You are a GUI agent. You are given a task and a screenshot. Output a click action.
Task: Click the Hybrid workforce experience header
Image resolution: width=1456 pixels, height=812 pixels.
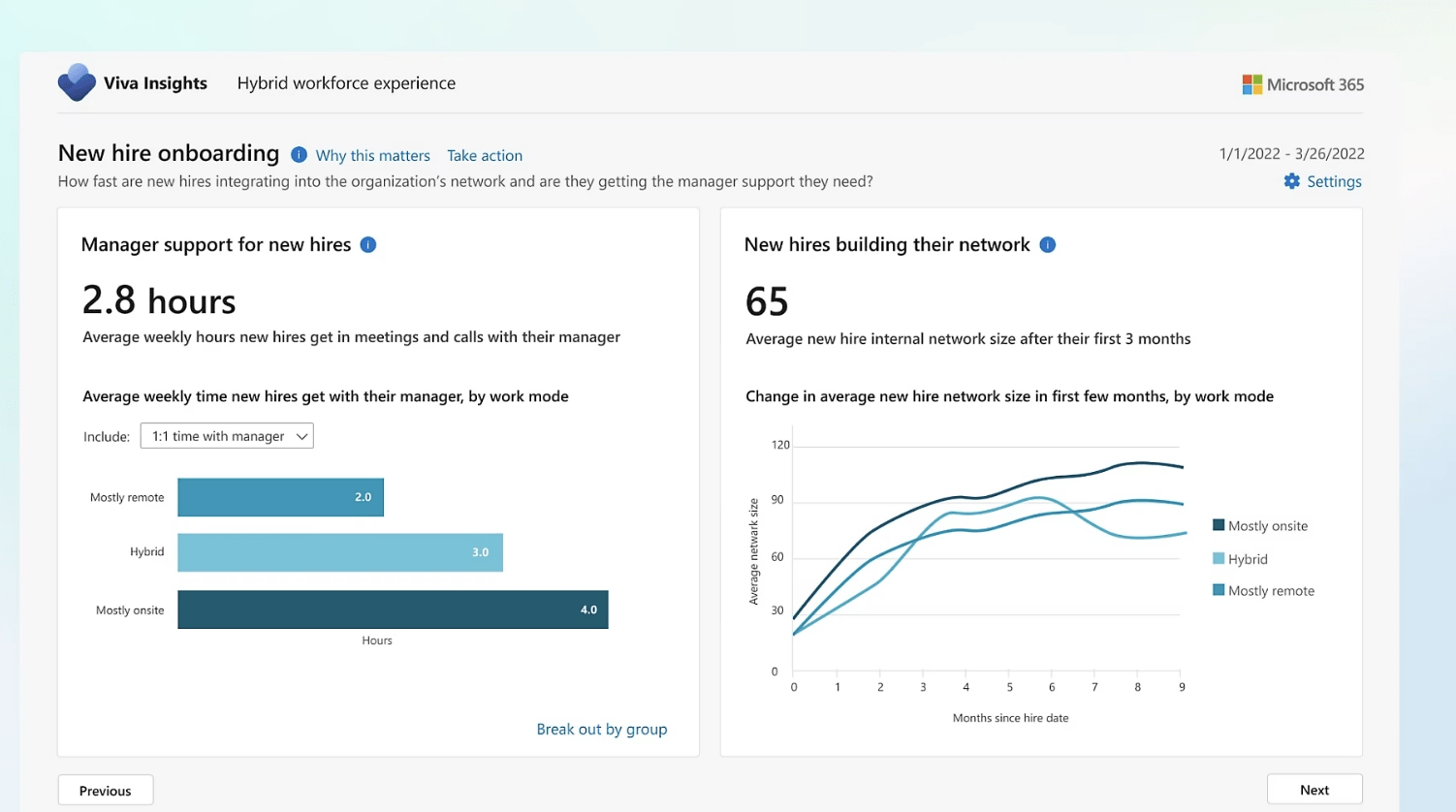346,82
